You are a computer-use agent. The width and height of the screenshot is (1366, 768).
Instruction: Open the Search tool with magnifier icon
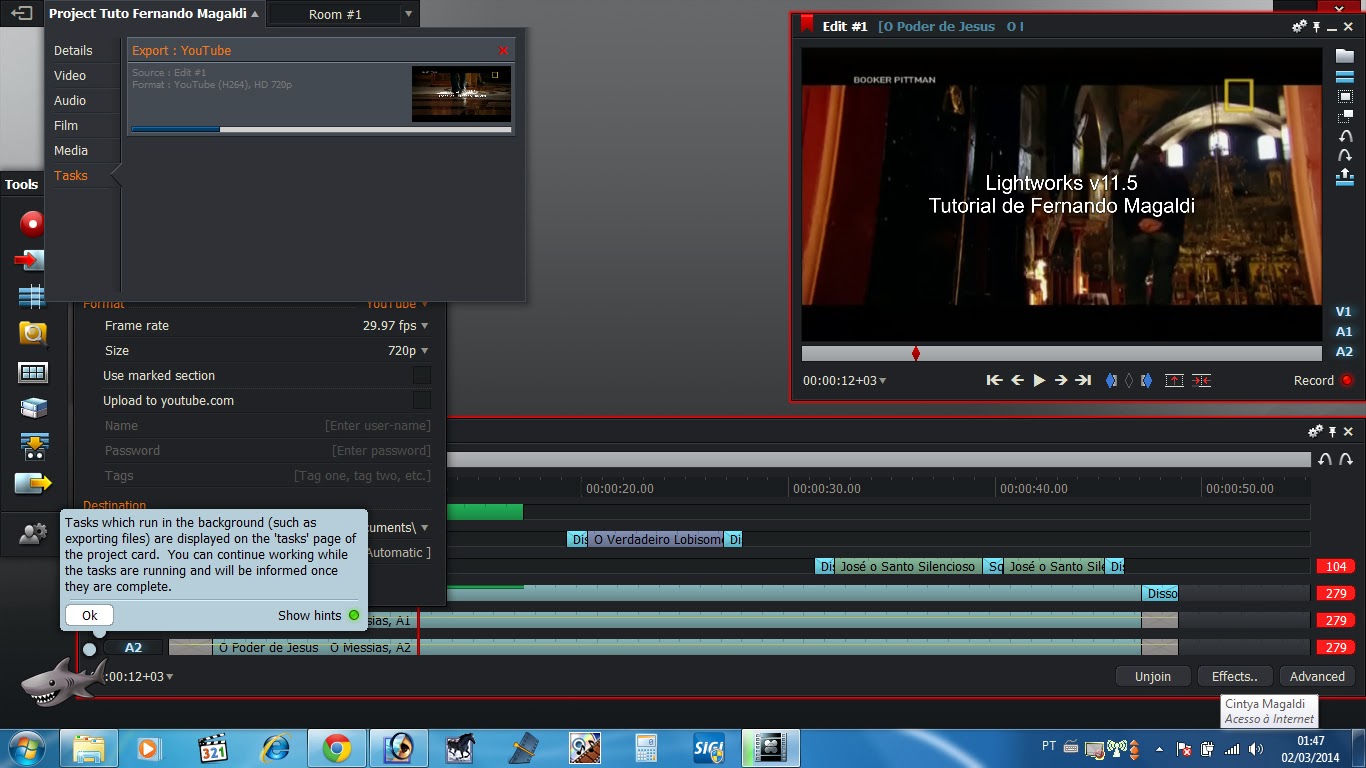pos(33,334)
